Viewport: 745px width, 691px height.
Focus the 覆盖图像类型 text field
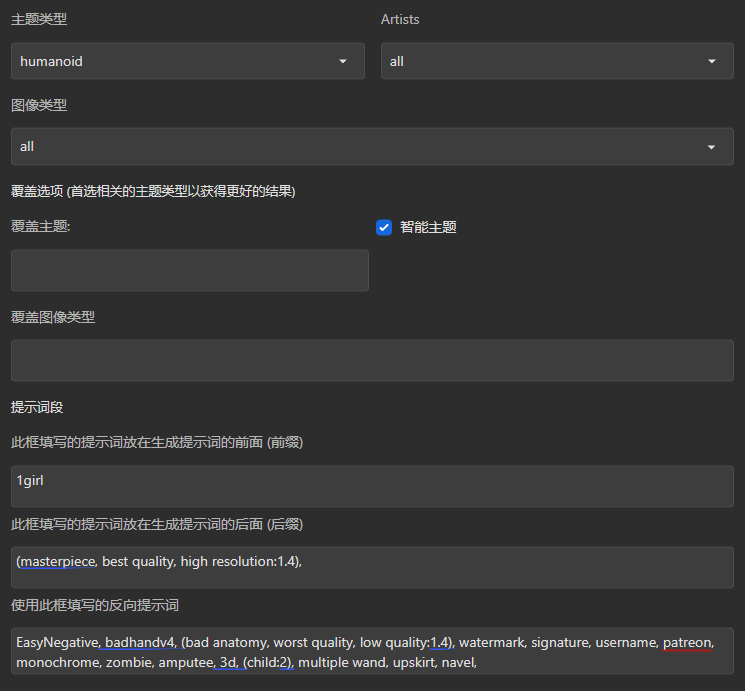[372, 360]
